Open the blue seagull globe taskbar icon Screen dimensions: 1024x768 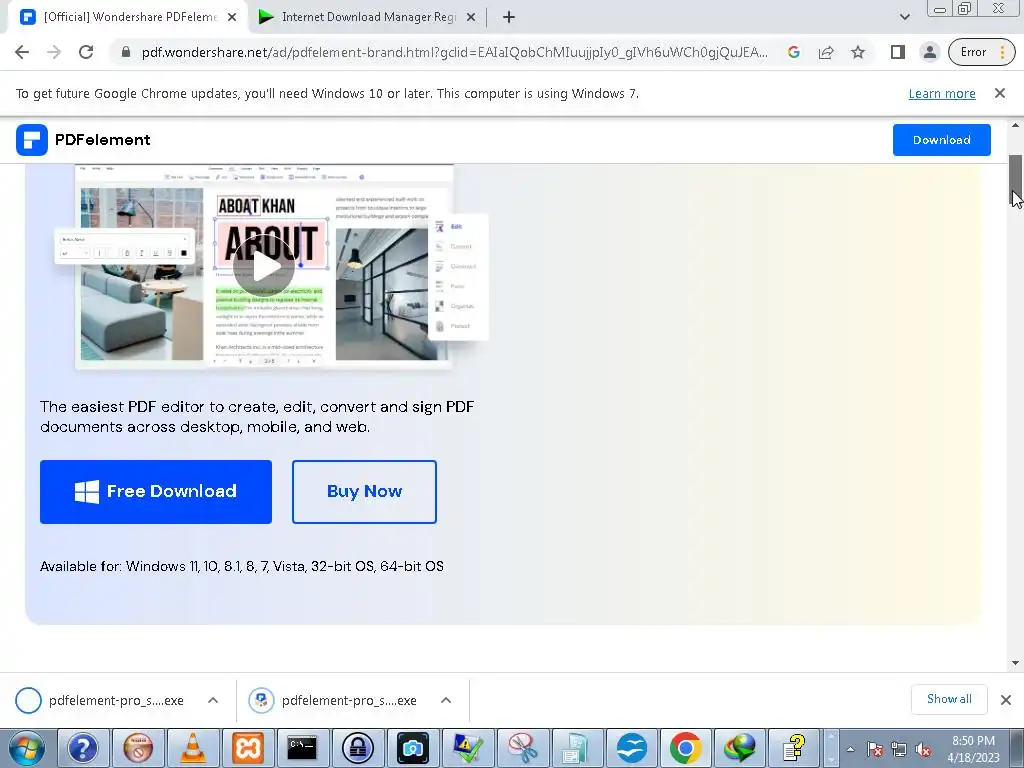pos(632,748)
